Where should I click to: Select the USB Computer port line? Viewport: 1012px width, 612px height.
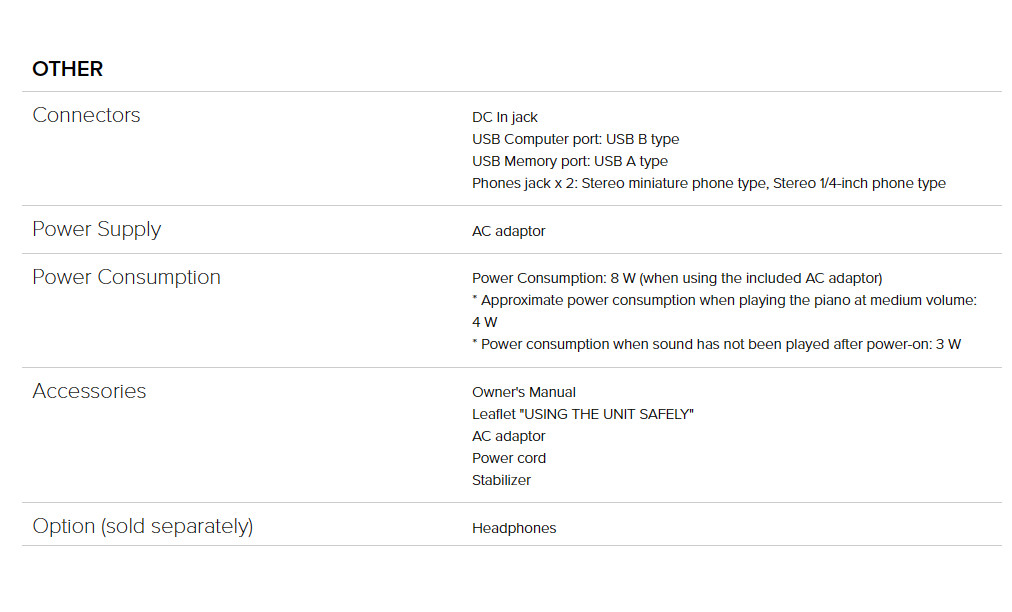(576, 139)
